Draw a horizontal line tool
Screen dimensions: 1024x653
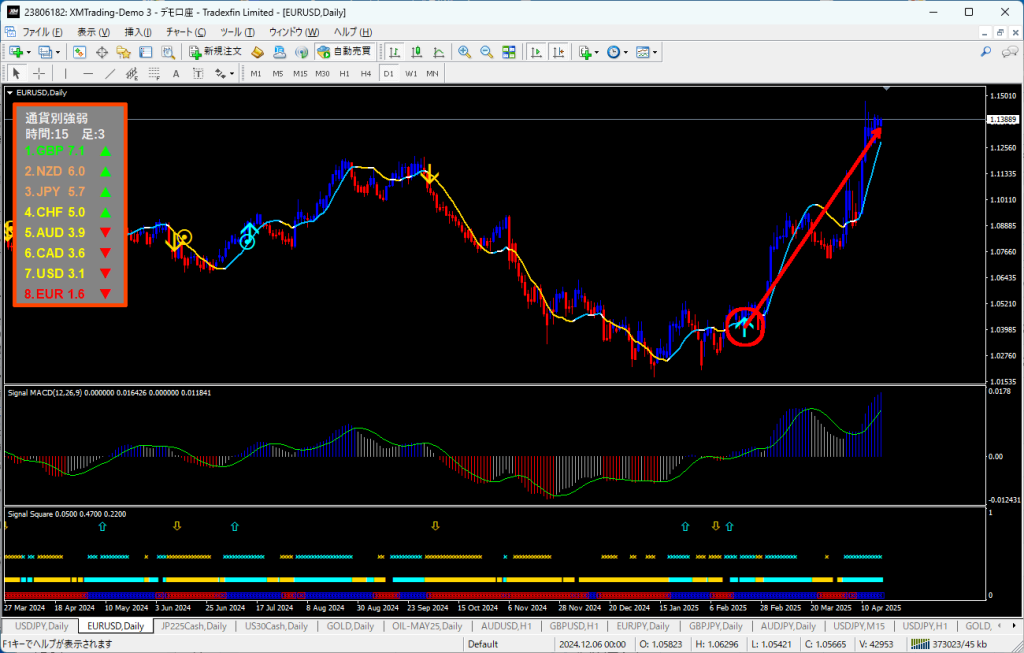(88, 73)
